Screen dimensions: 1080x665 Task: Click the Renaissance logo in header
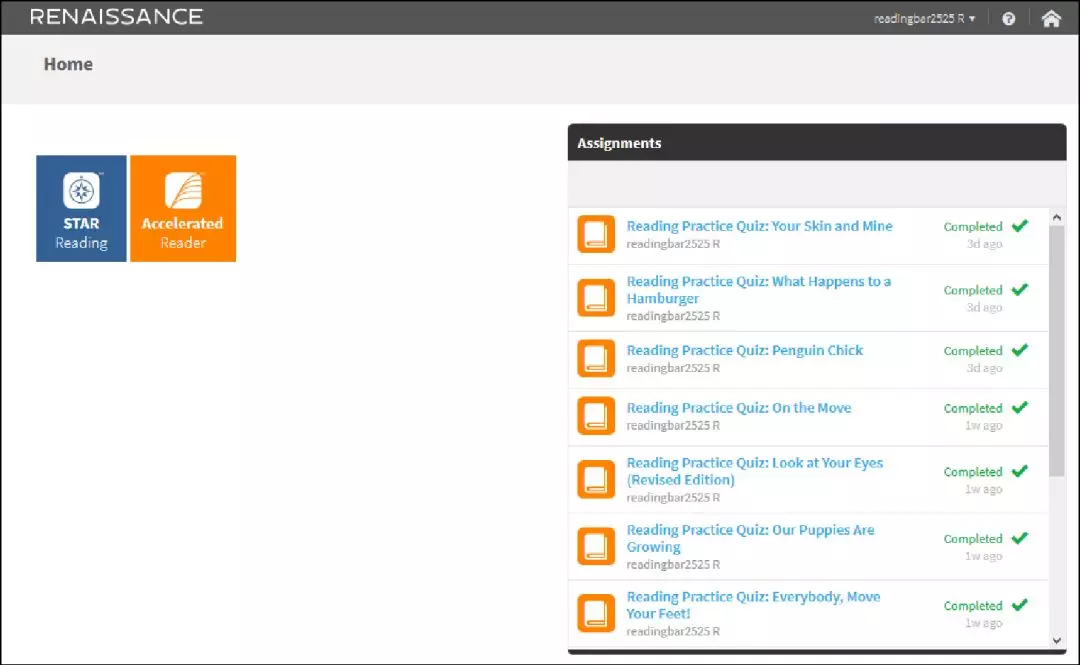[x=116, y=17]
